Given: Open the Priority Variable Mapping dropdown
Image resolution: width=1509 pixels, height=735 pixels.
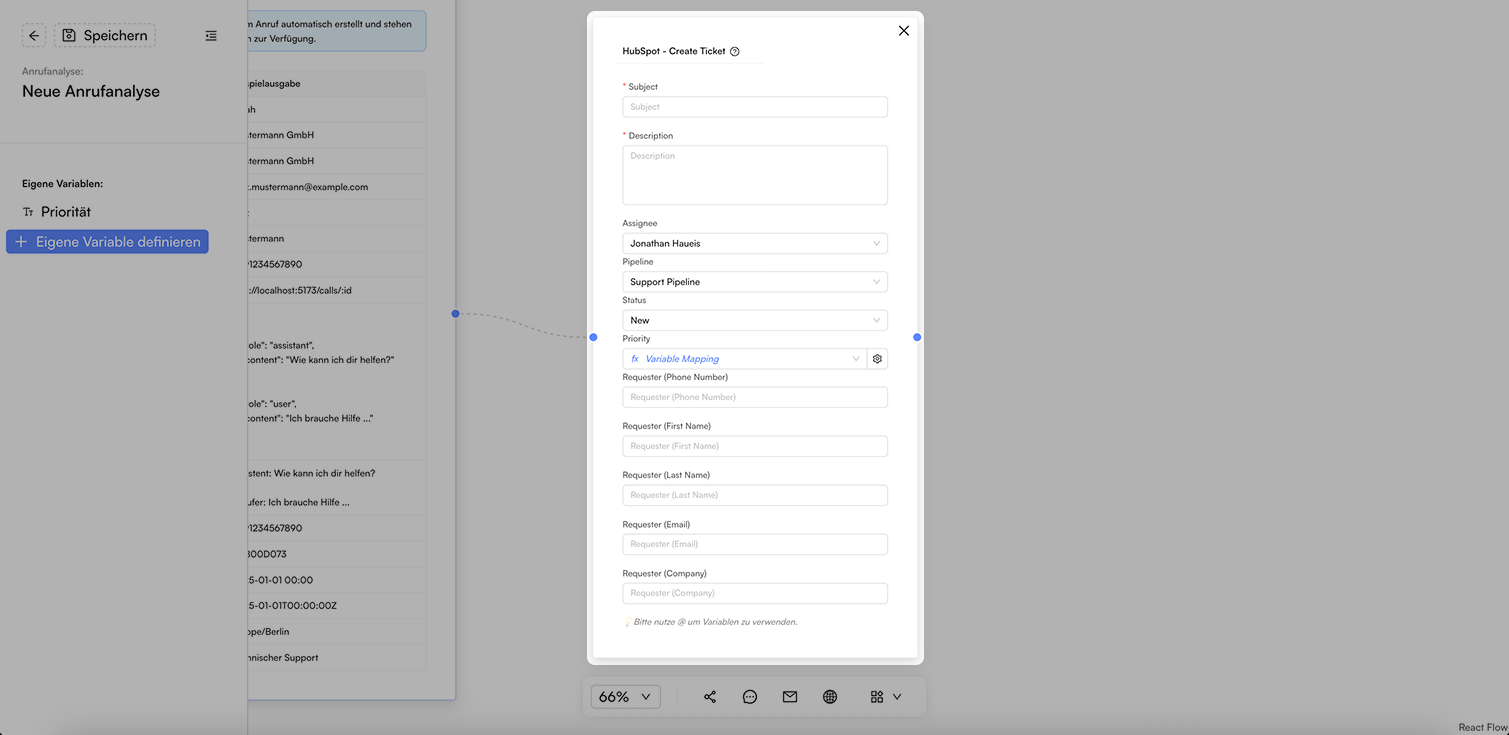Looking at the screenshot, I should 744,359.
